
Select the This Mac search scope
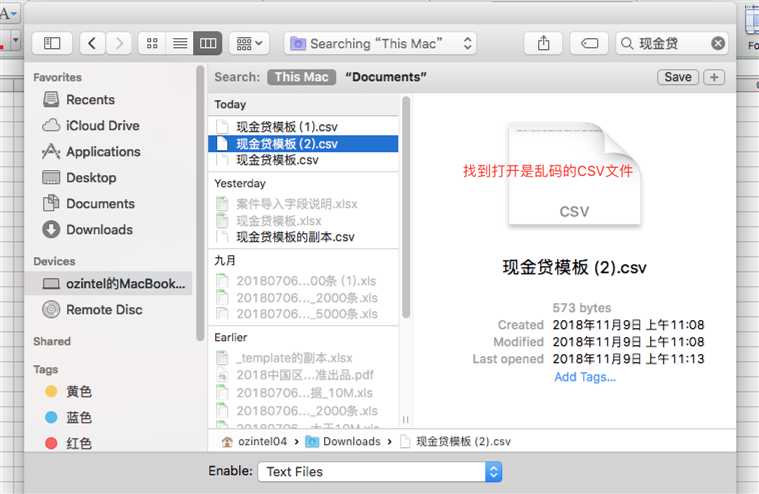[x=302, y=77]
